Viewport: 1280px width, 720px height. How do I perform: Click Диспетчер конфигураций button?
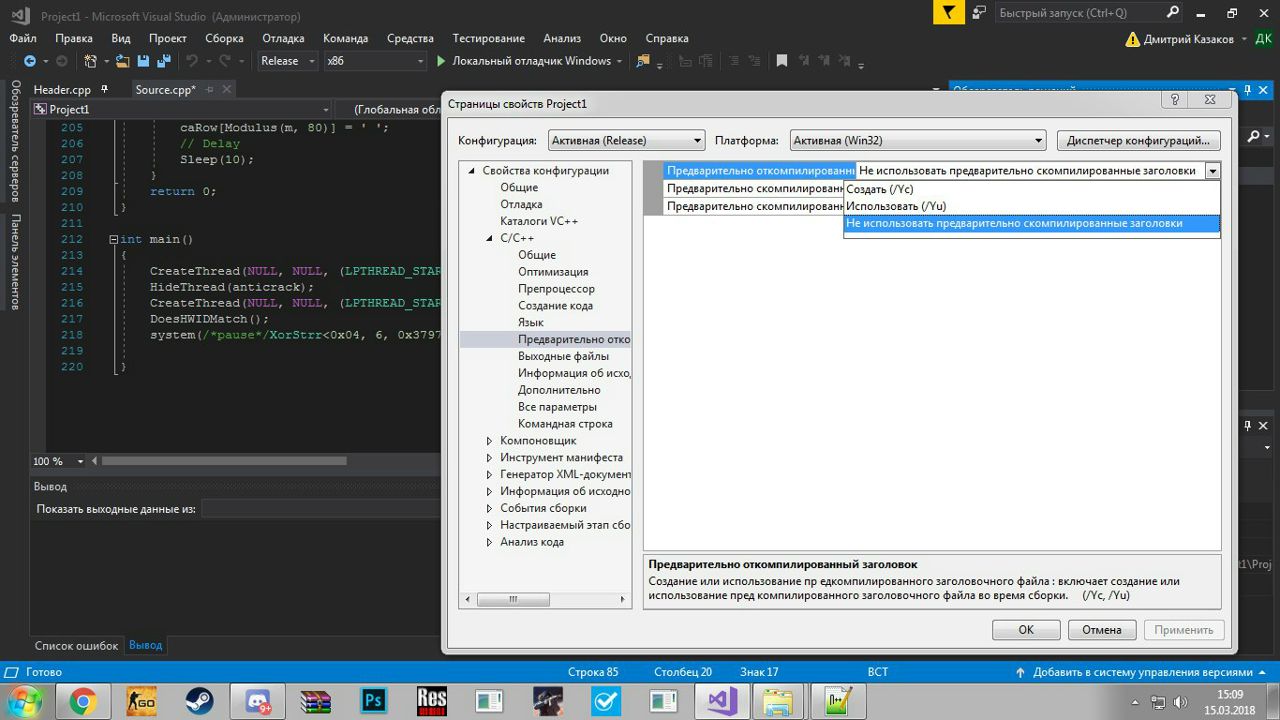[1139, 141]
